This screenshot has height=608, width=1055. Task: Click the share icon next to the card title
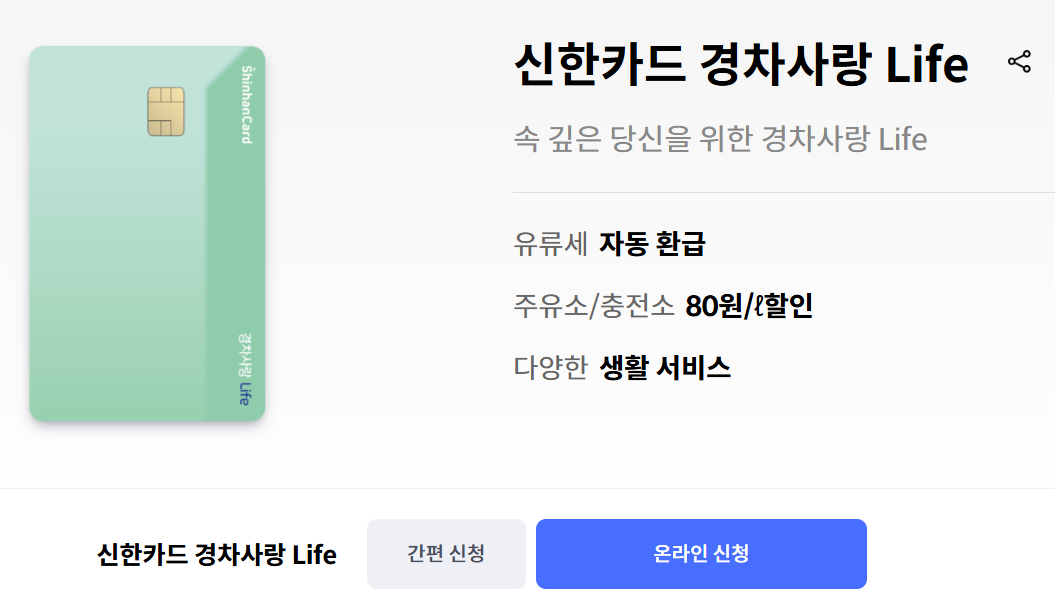(x=1020, y=62)
